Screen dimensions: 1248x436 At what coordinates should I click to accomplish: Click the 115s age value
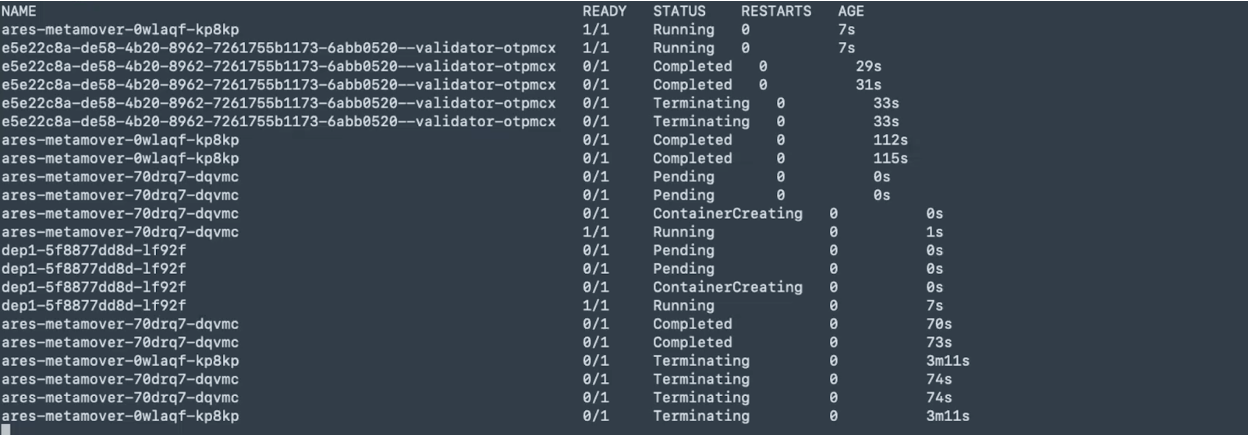tap(890, 158)
